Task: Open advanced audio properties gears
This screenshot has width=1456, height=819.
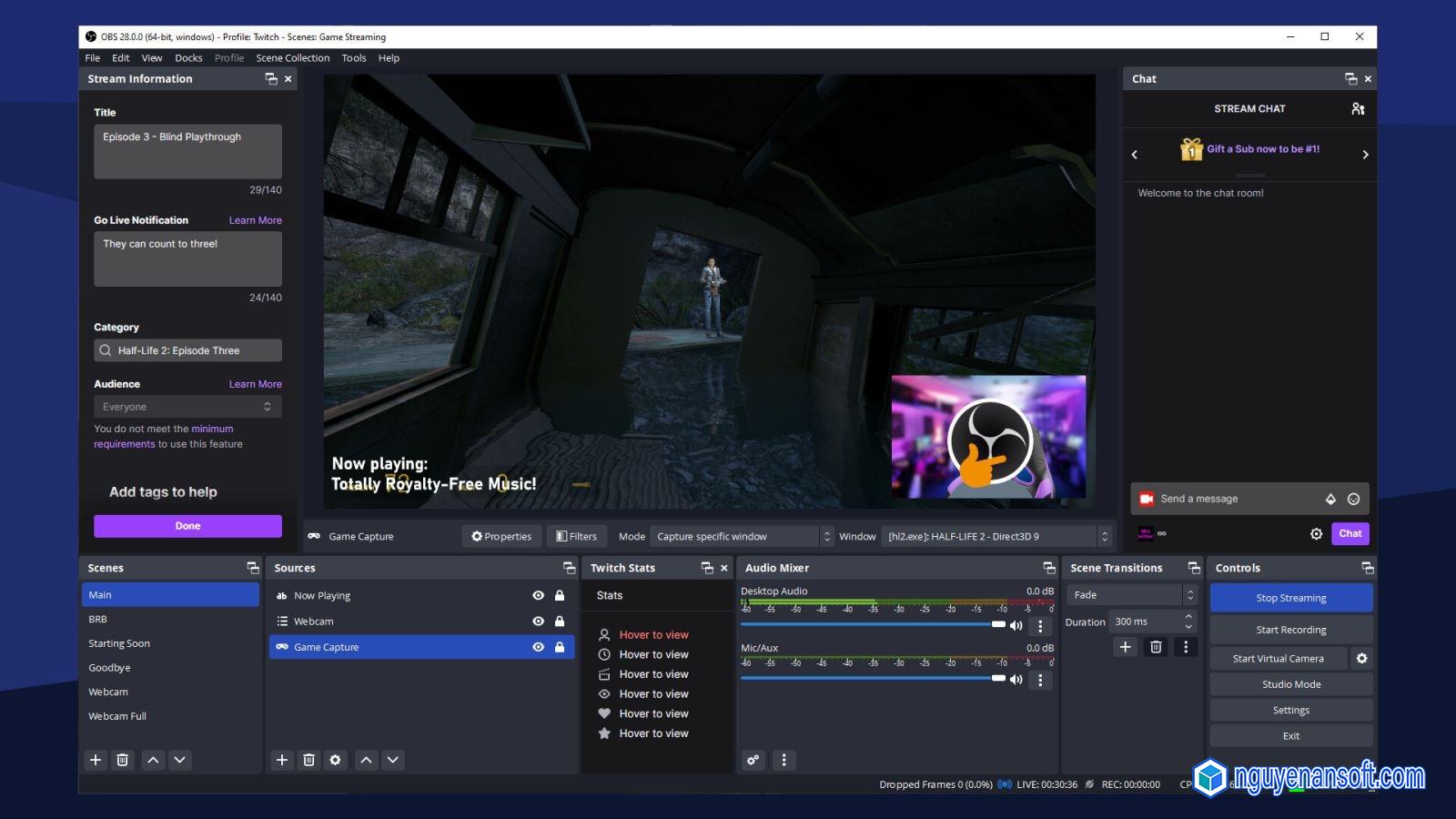Action: [x=753, y=760]
